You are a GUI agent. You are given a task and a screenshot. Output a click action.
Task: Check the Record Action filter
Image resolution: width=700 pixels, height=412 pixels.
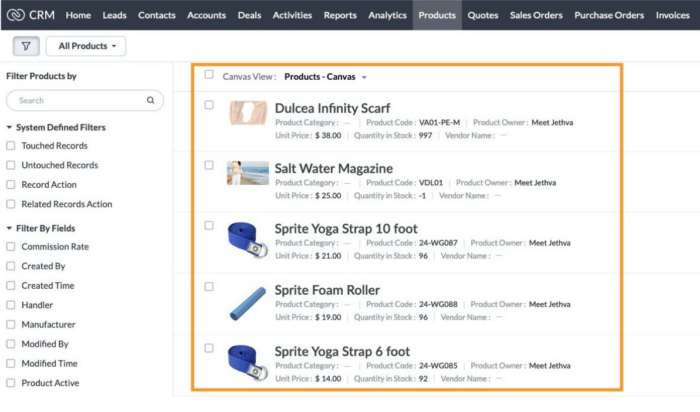11,185
